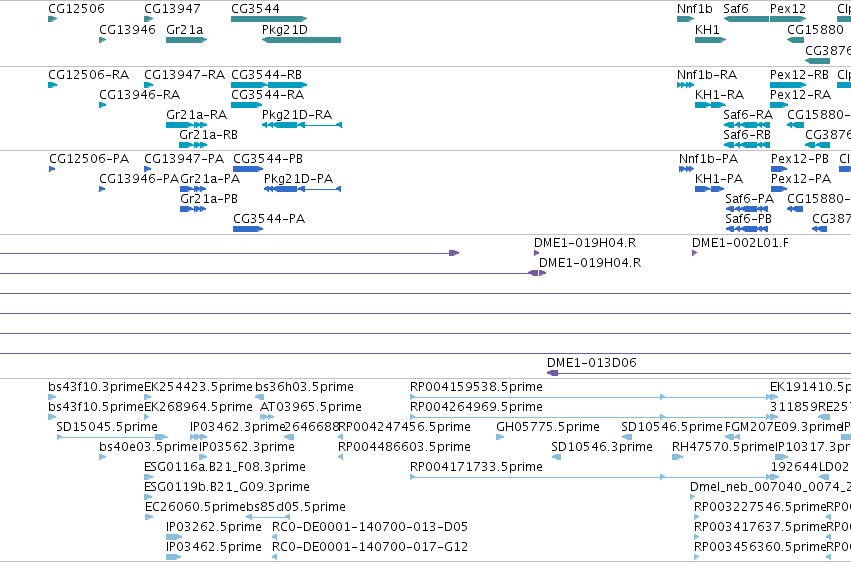Screen dimensions: 851x562
Task: Click EST label RP003227546.5prime
Action: pos(760,507)
